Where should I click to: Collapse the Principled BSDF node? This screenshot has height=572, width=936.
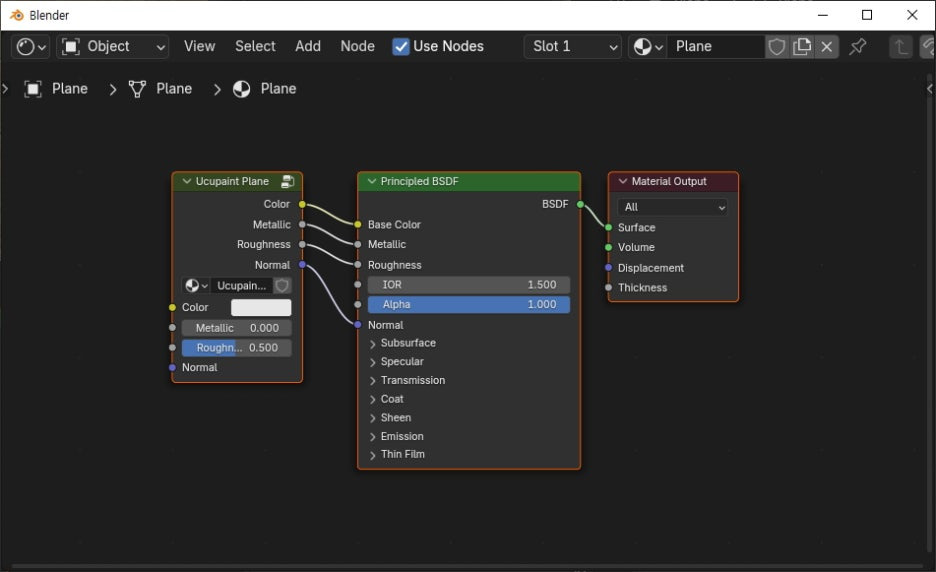point(372,181)
